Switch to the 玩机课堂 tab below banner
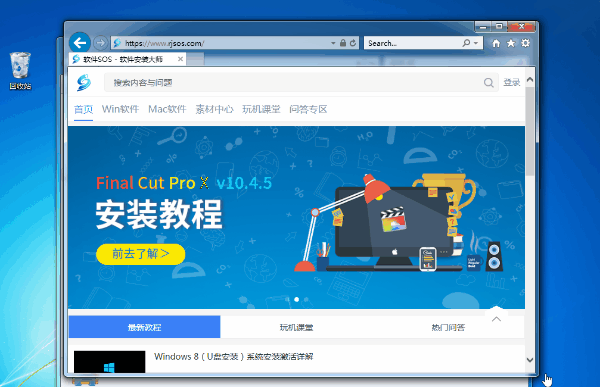This screenshot has height=387, width=600. pos(296,327)
